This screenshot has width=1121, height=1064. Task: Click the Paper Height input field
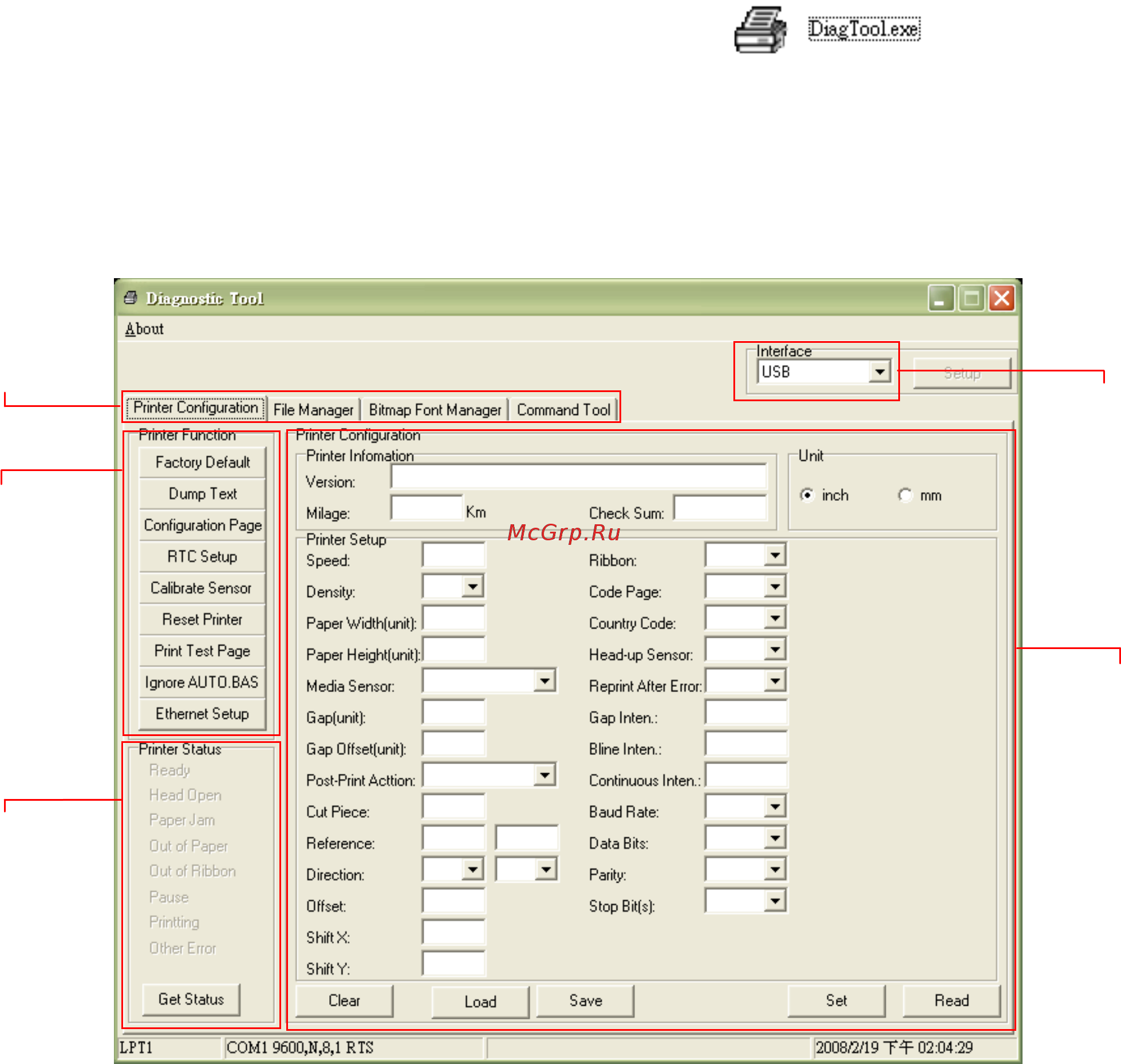453,649
